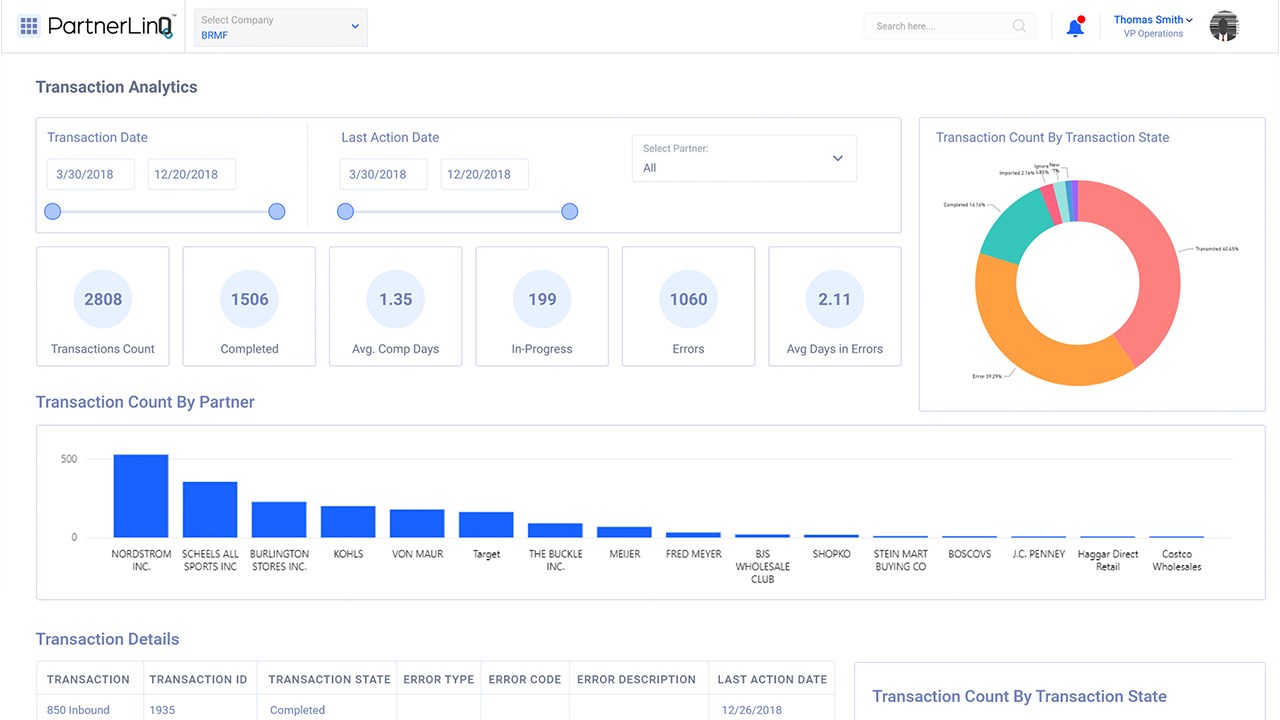Edit Transaction Date start 3/30/2018
Screen dimensions: 1280x720
90,174
